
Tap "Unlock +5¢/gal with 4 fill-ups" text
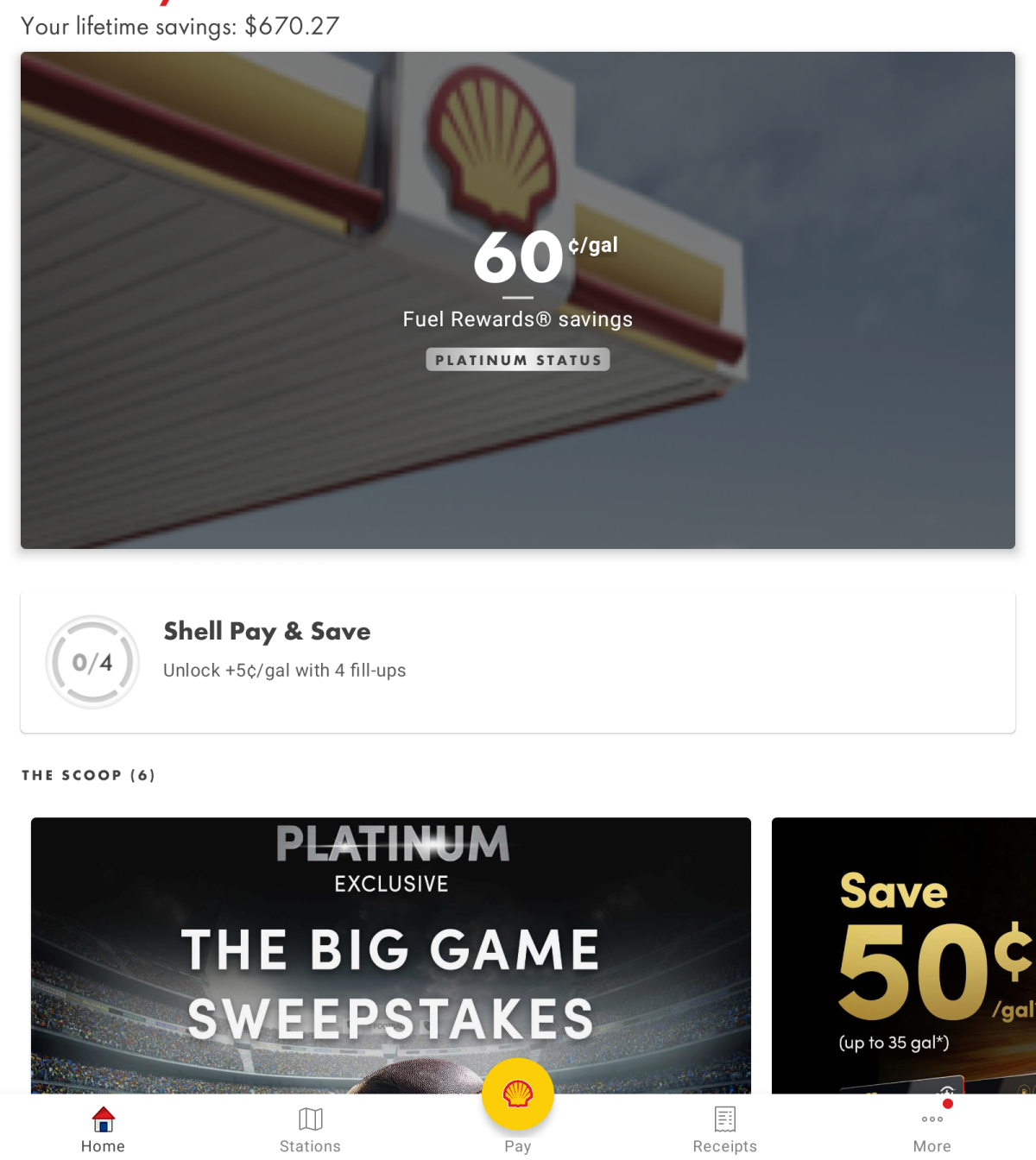[x=285, y=671]
